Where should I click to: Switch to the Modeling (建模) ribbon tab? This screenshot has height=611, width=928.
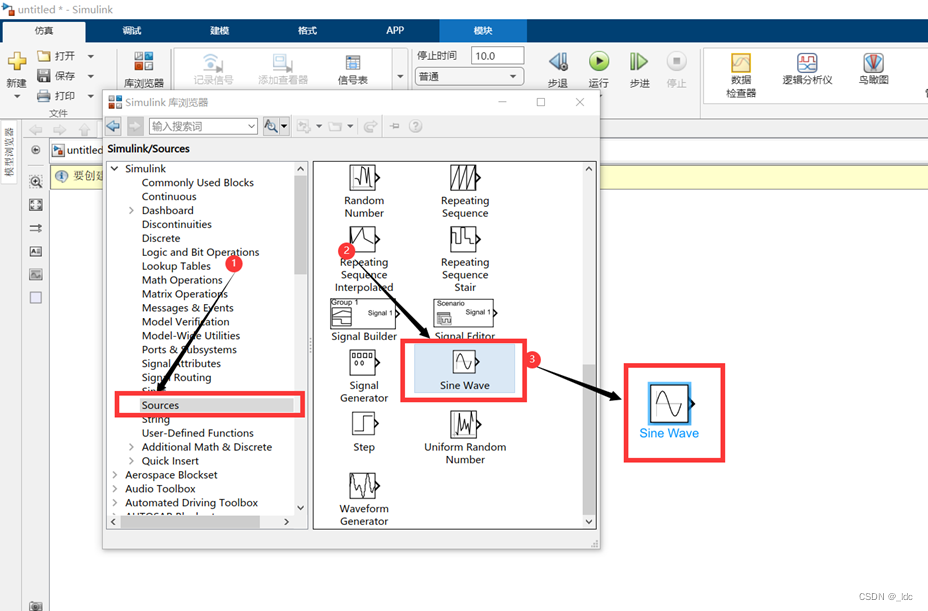pyautogui.click(x=220, y=30)
